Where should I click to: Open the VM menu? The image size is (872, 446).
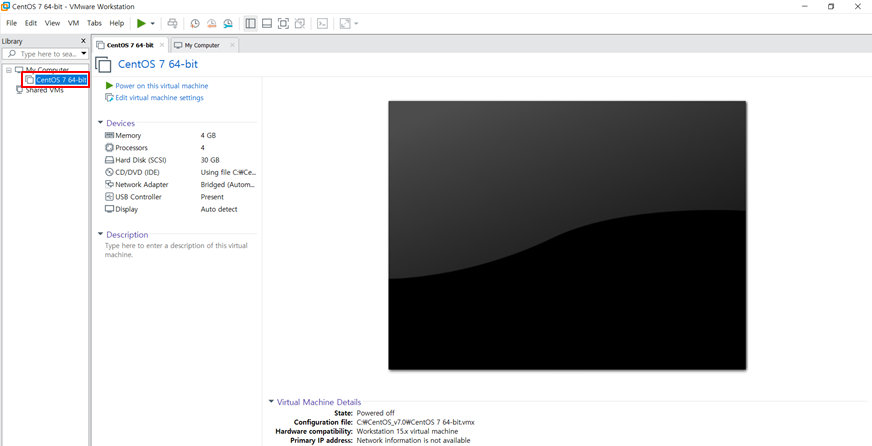coord(73,23)
